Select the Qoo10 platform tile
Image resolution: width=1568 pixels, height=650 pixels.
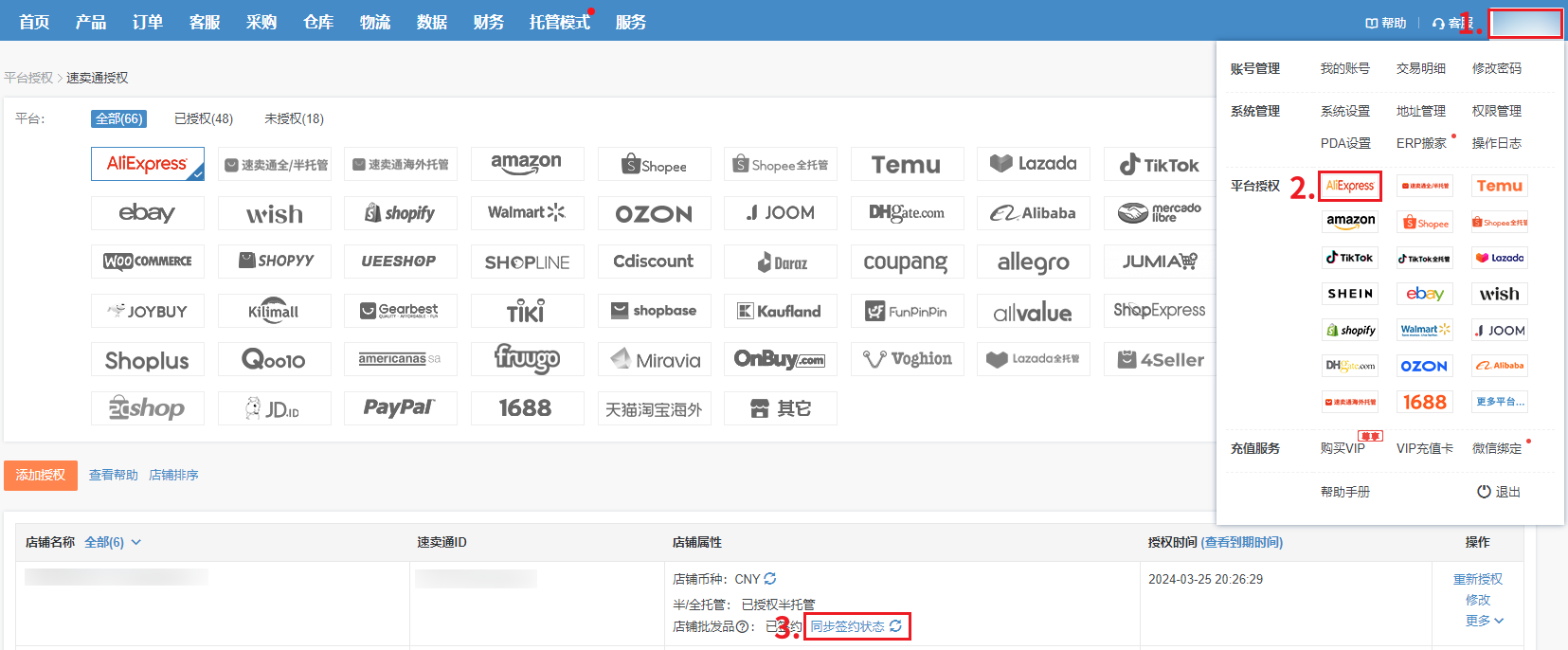coord(274,359)
